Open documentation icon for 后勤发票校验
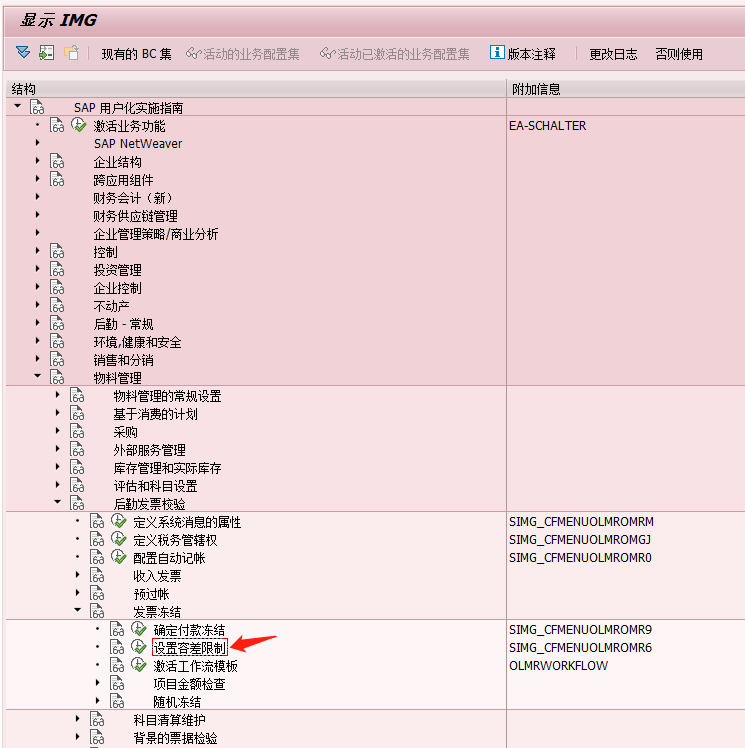 click(77, 503)
